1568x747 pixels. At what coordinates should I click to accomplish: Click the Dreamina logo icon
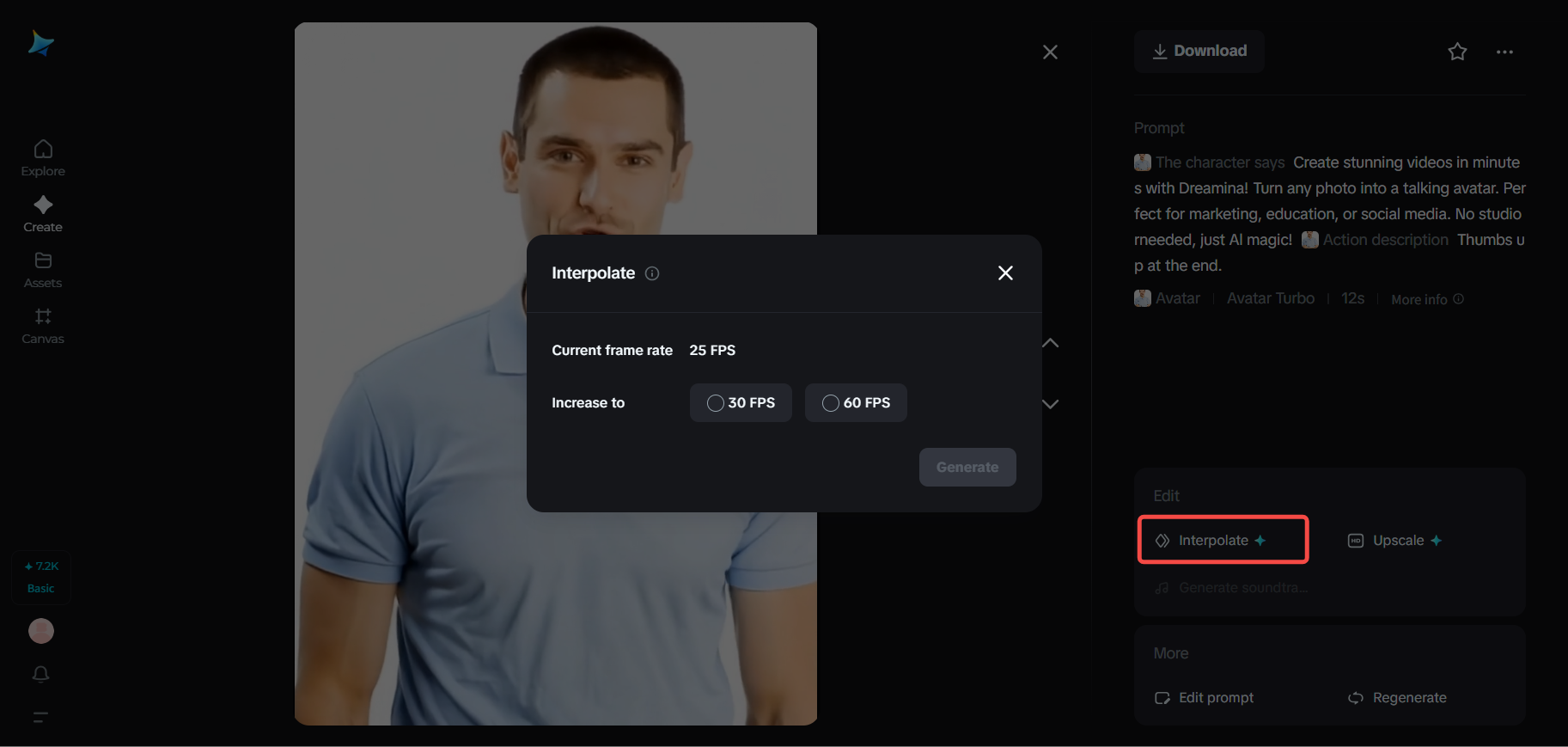pos(40,43)
